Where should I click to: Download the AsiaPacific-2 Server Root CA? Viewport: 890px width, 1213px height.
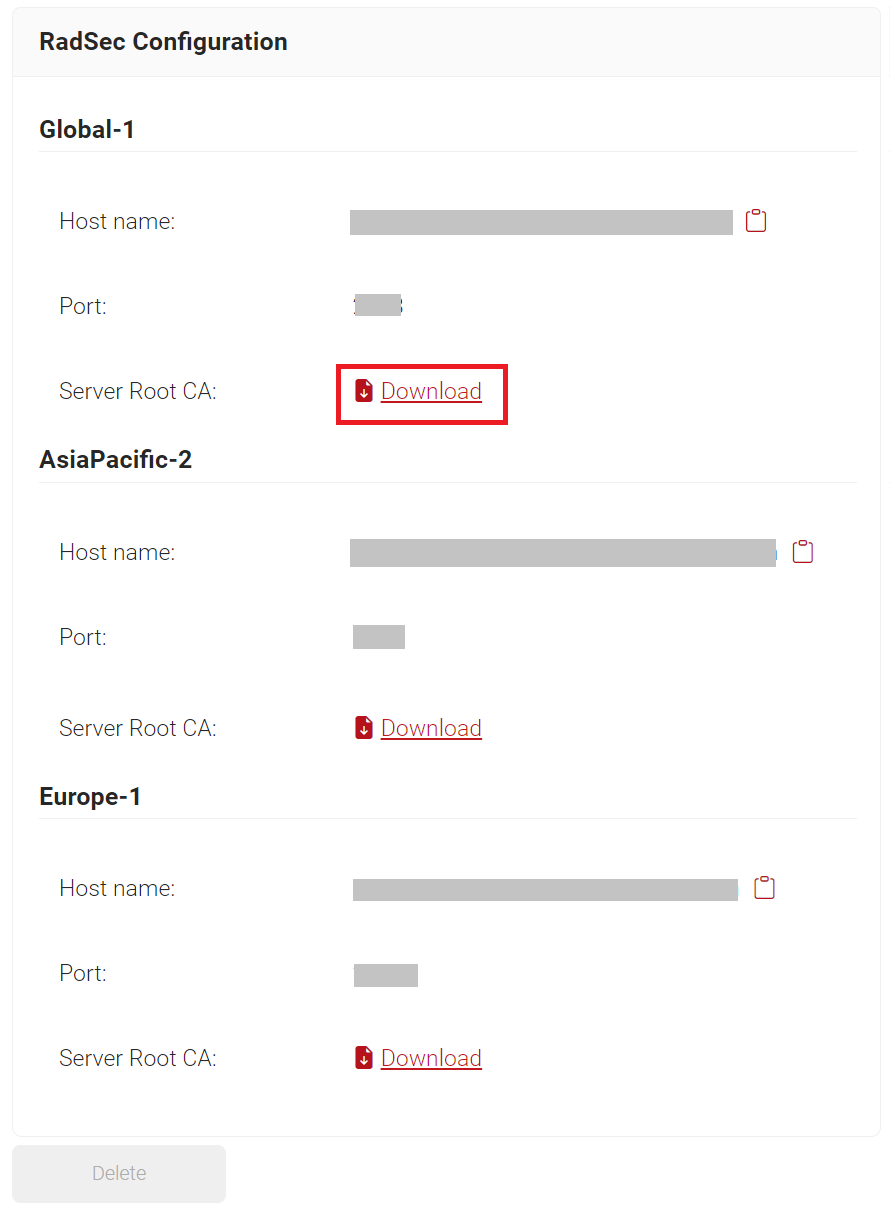tap(431, 728)
